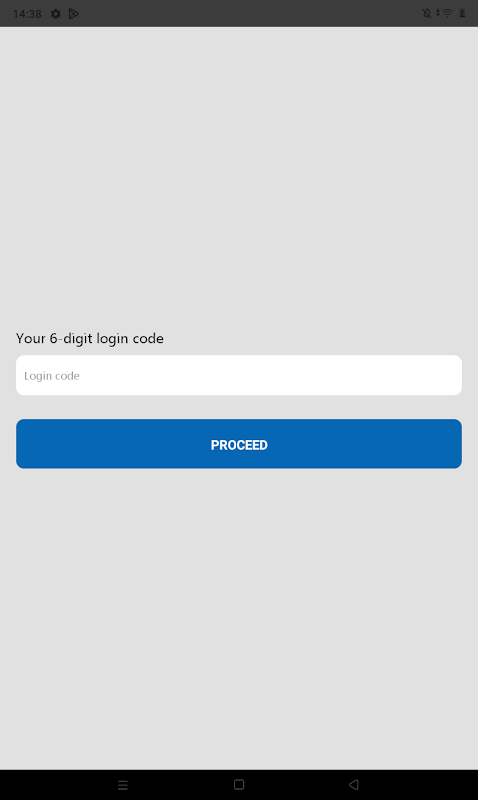The height and width of the screenshot is (800, 478).
Task: Tap the mobile data arrows icon
Action: coord(438,13)
